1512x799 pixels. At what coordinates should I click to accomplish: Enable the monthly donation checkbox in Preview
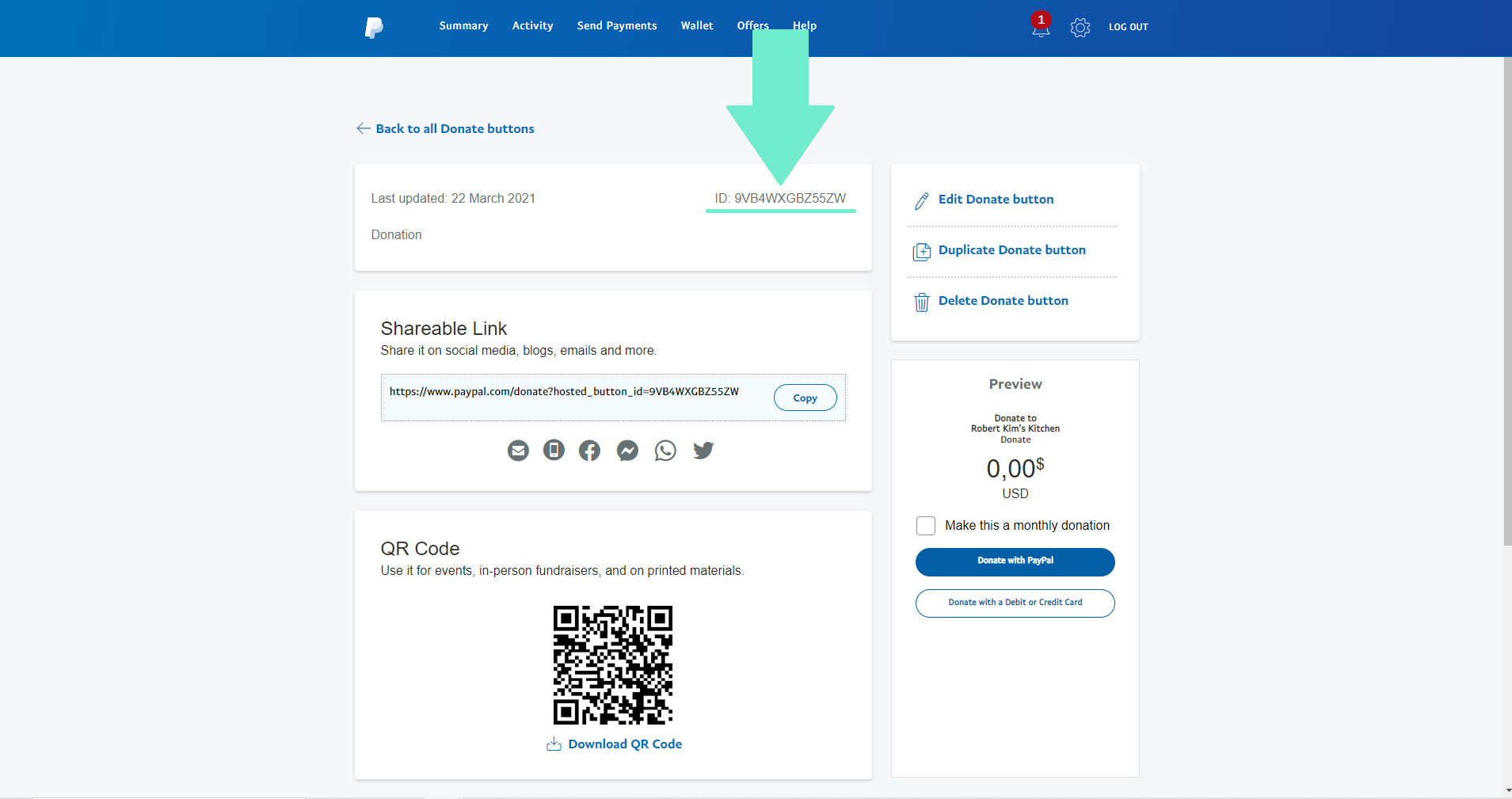925,525
